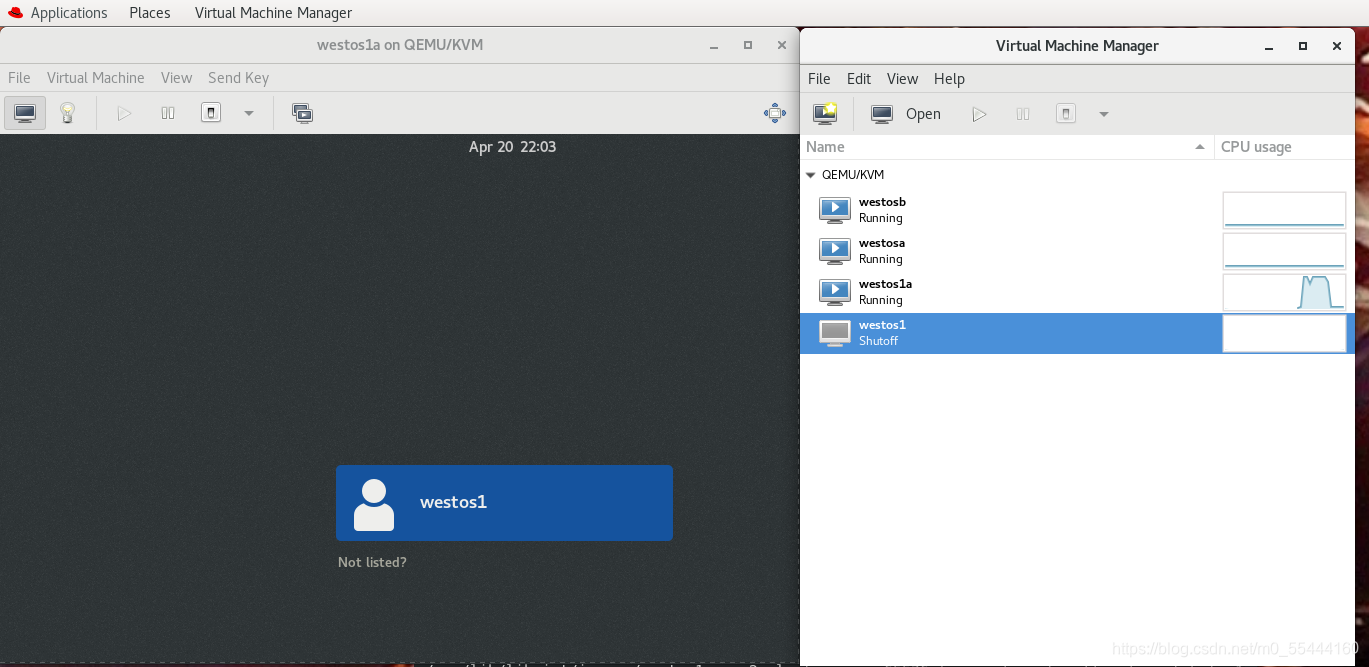This screenshot has width=1369, height=667.
Task: Expand shutdown options dropdown in westos1a window
Action: pyautogui.click(x=249, y=113)
